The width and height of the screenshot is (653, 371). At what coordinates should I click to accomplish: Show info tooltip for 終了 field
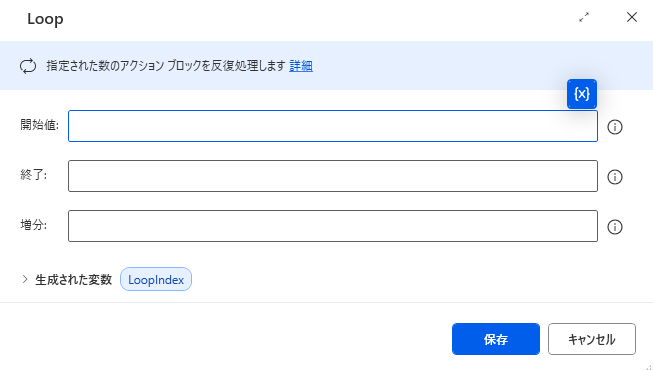[615, 177]
